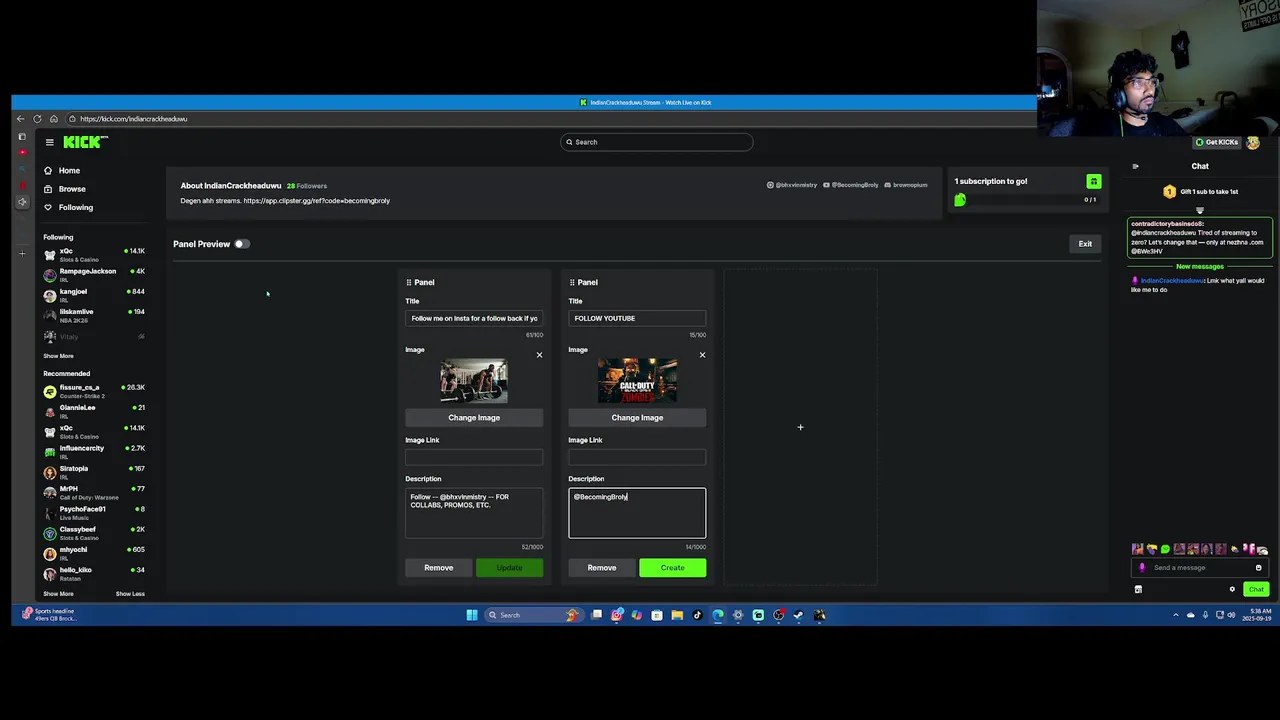This screenshot has width=1280, height=720.
Task: Click the Windows taskbar search box
Action: click(x=536, y=615)
